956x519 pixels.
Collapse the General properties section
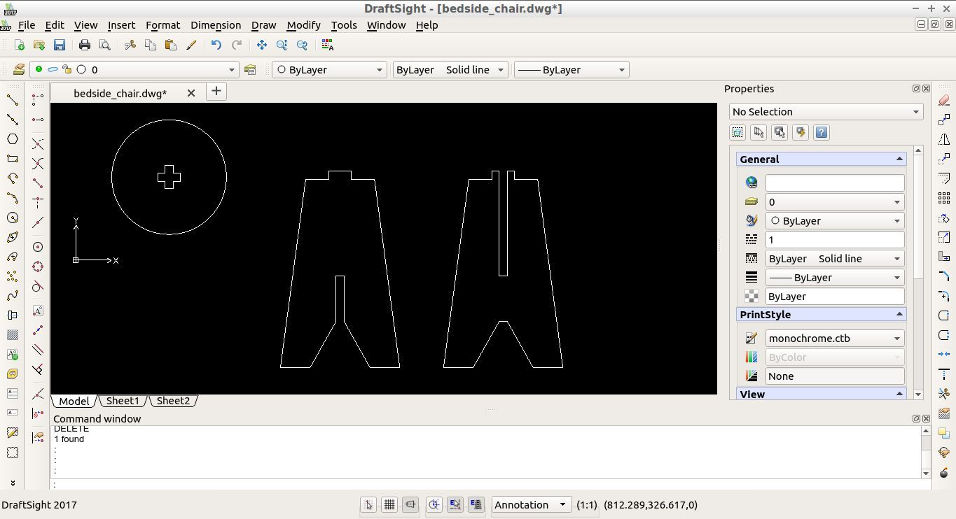pyautogui.click(x=899, y=159)
